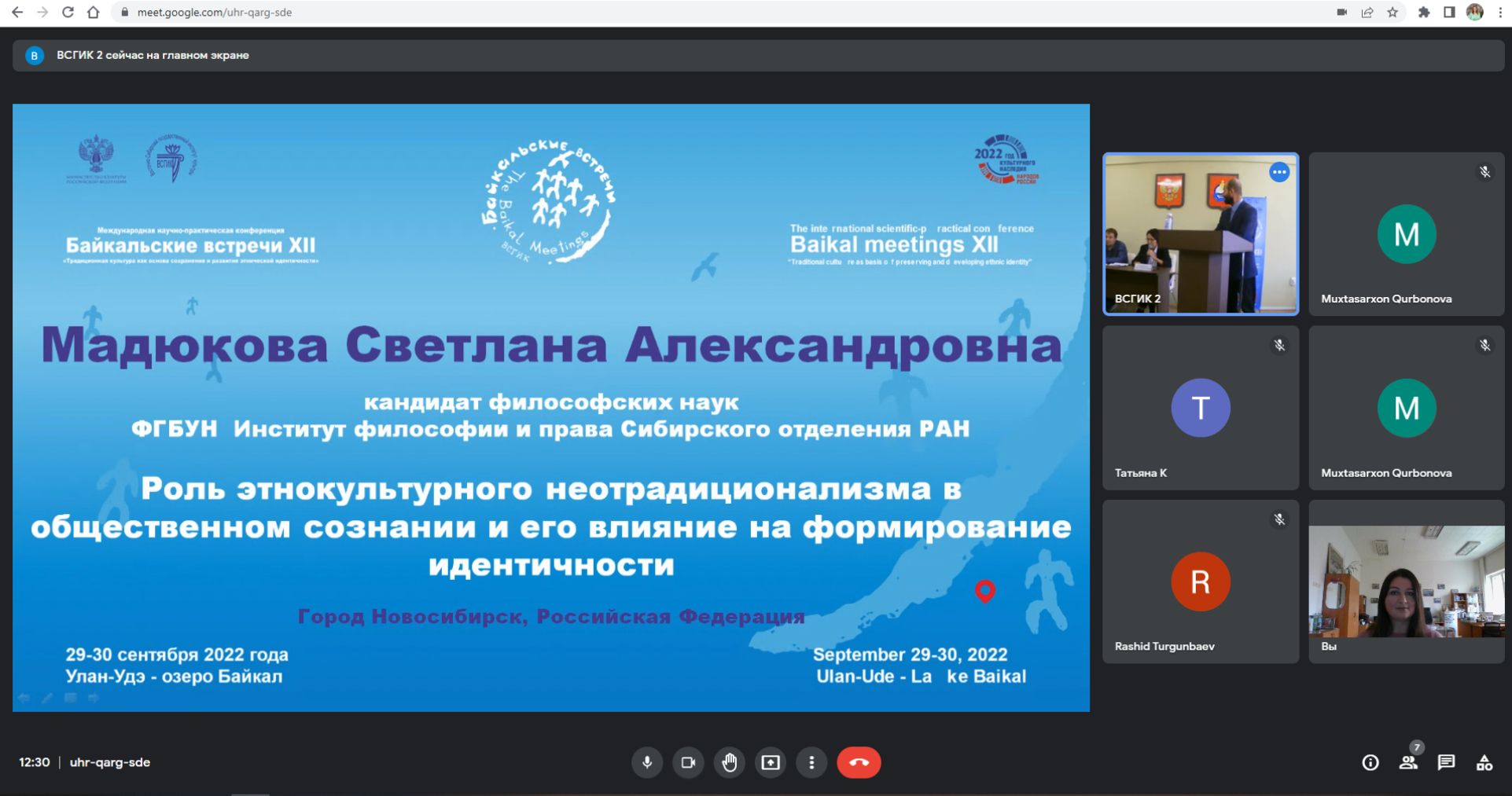
Task: Select Татьяна К participant tile
Action: (x=1200, y=408)
